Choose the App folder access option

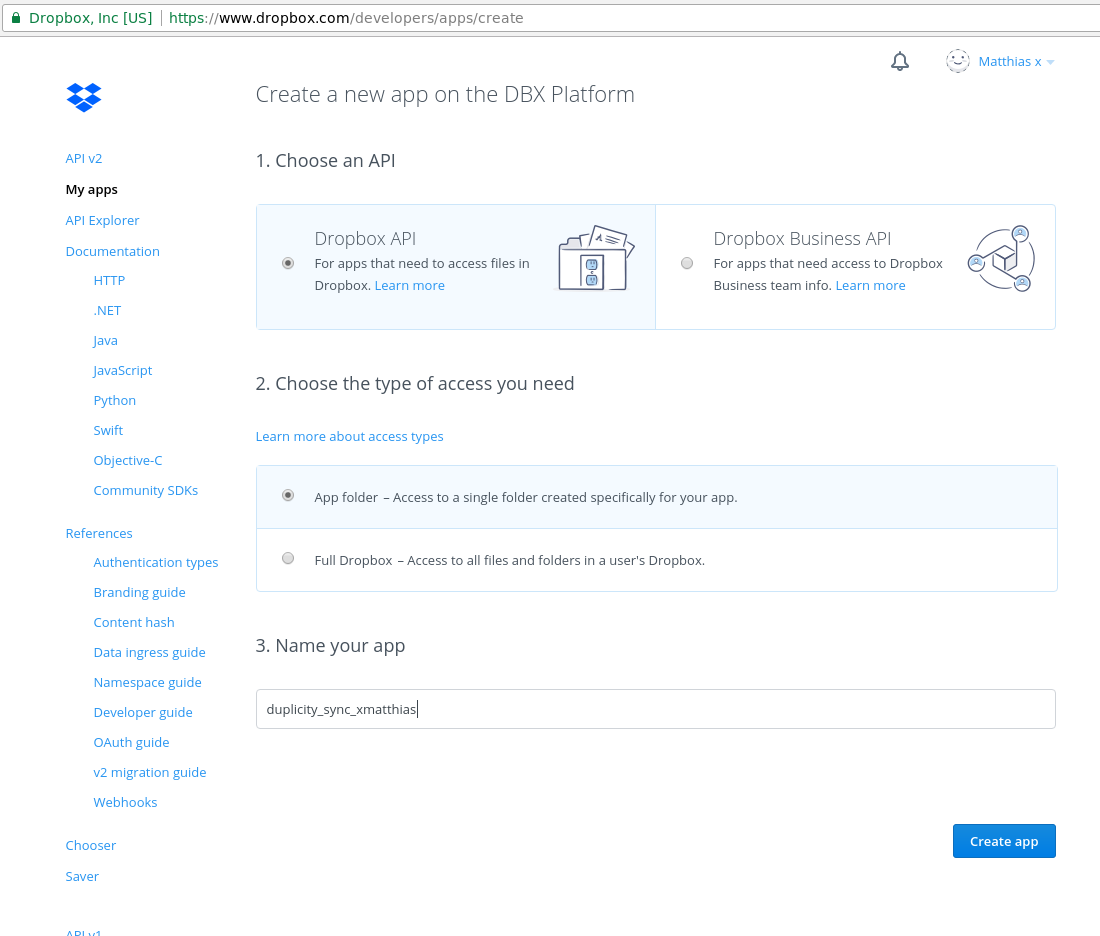pos(288,495)
